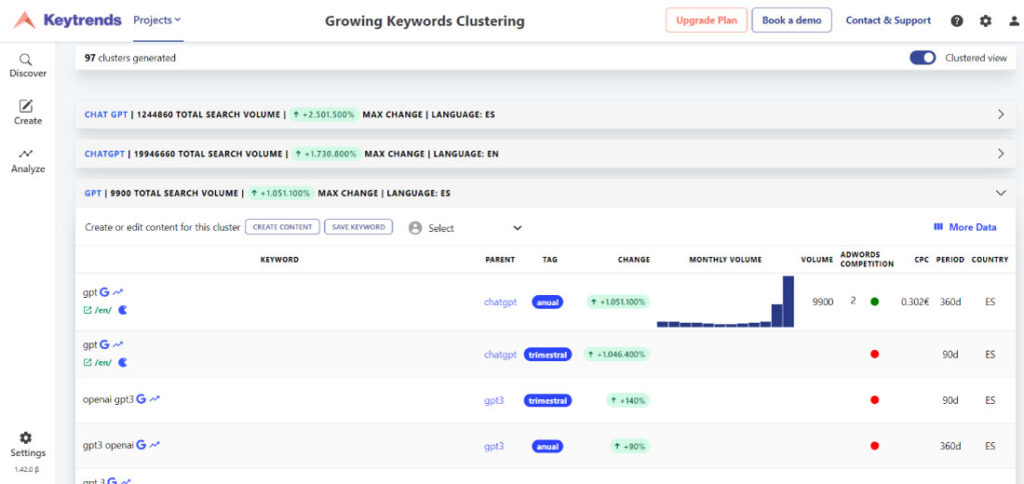
Task: Click trend icon next to openai gpt3
Action: click(154, 398)
